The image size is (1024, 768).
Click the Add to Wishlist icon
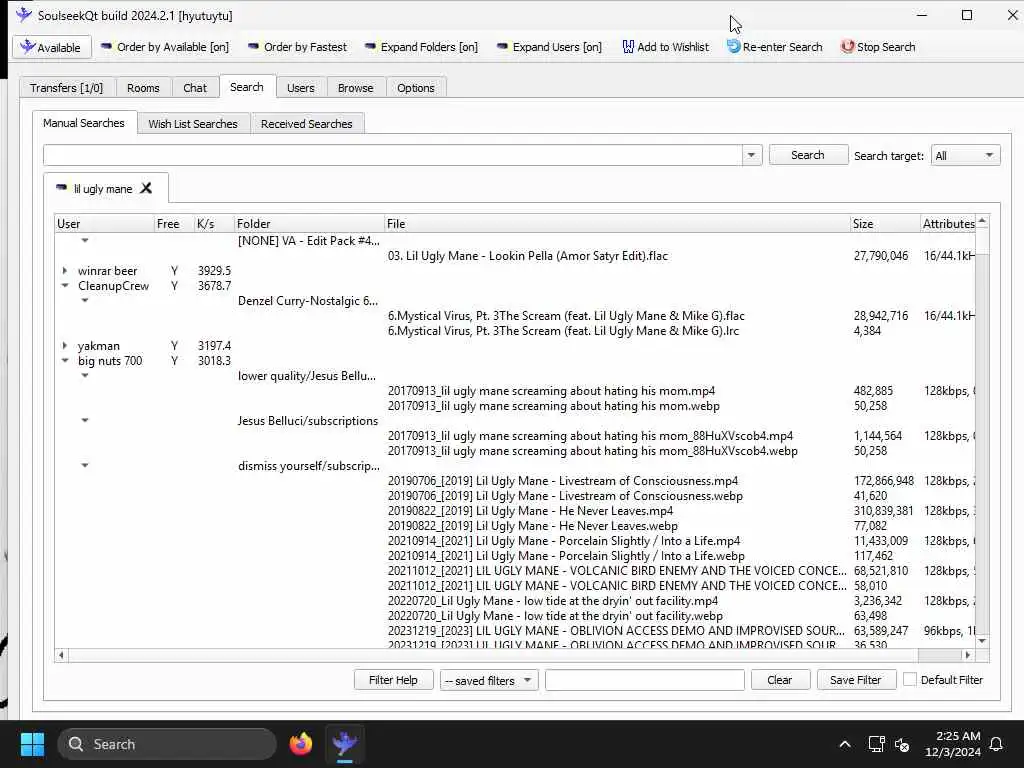pos(628,47)
